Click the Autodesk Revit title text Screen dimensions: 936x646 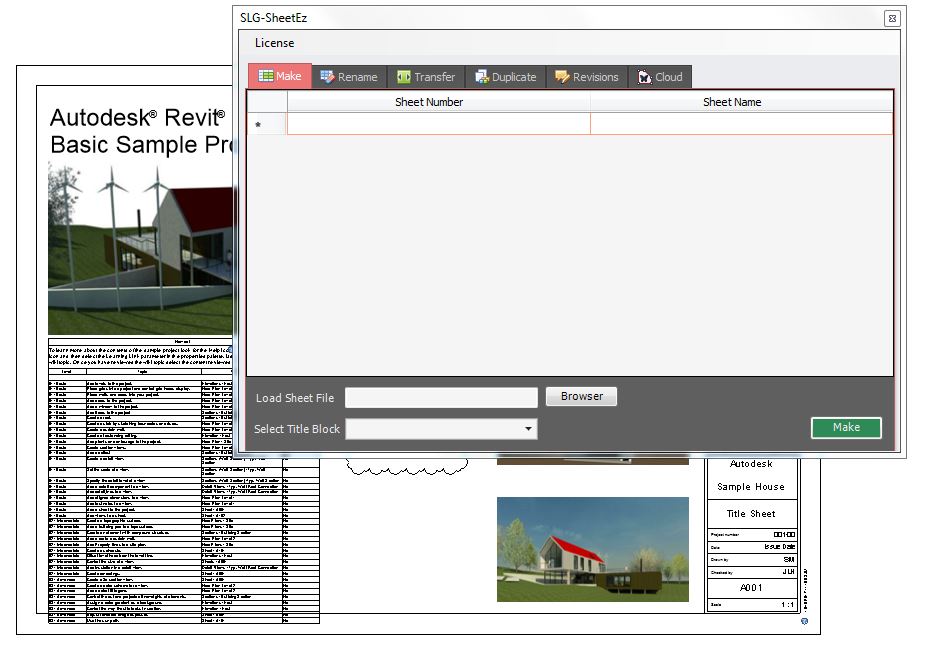point(138,118)
